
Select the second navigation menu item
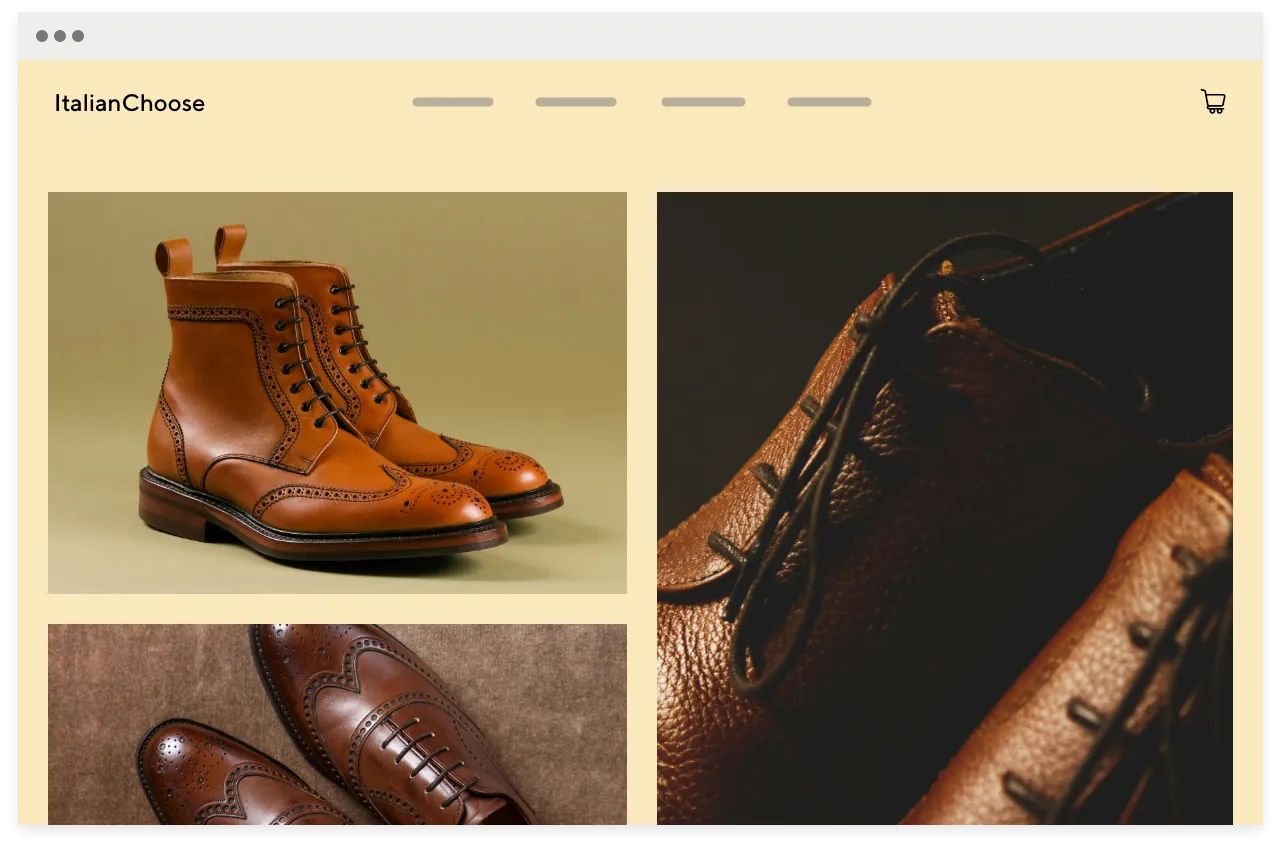[x=576, y=101]
